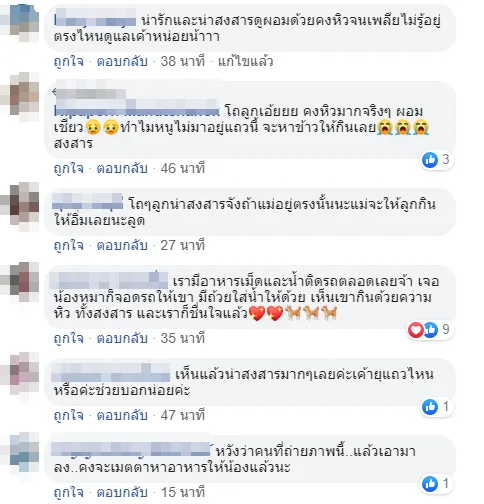This screenshot has width=484, height=504.
Task: Like the comment posted 38 นาที ago
Action: [69, 62]
